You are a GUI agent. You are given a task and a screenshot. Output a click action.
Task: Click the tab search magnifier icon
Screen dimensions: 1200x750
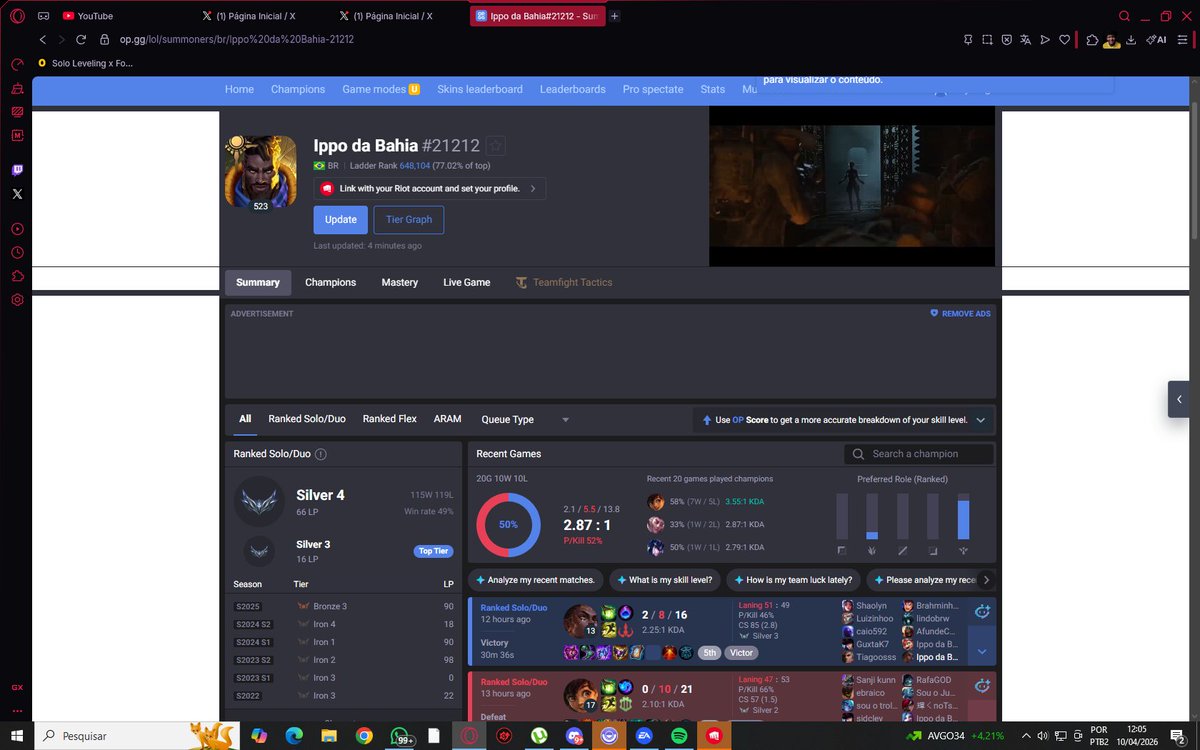click(x=1124, y=16)
